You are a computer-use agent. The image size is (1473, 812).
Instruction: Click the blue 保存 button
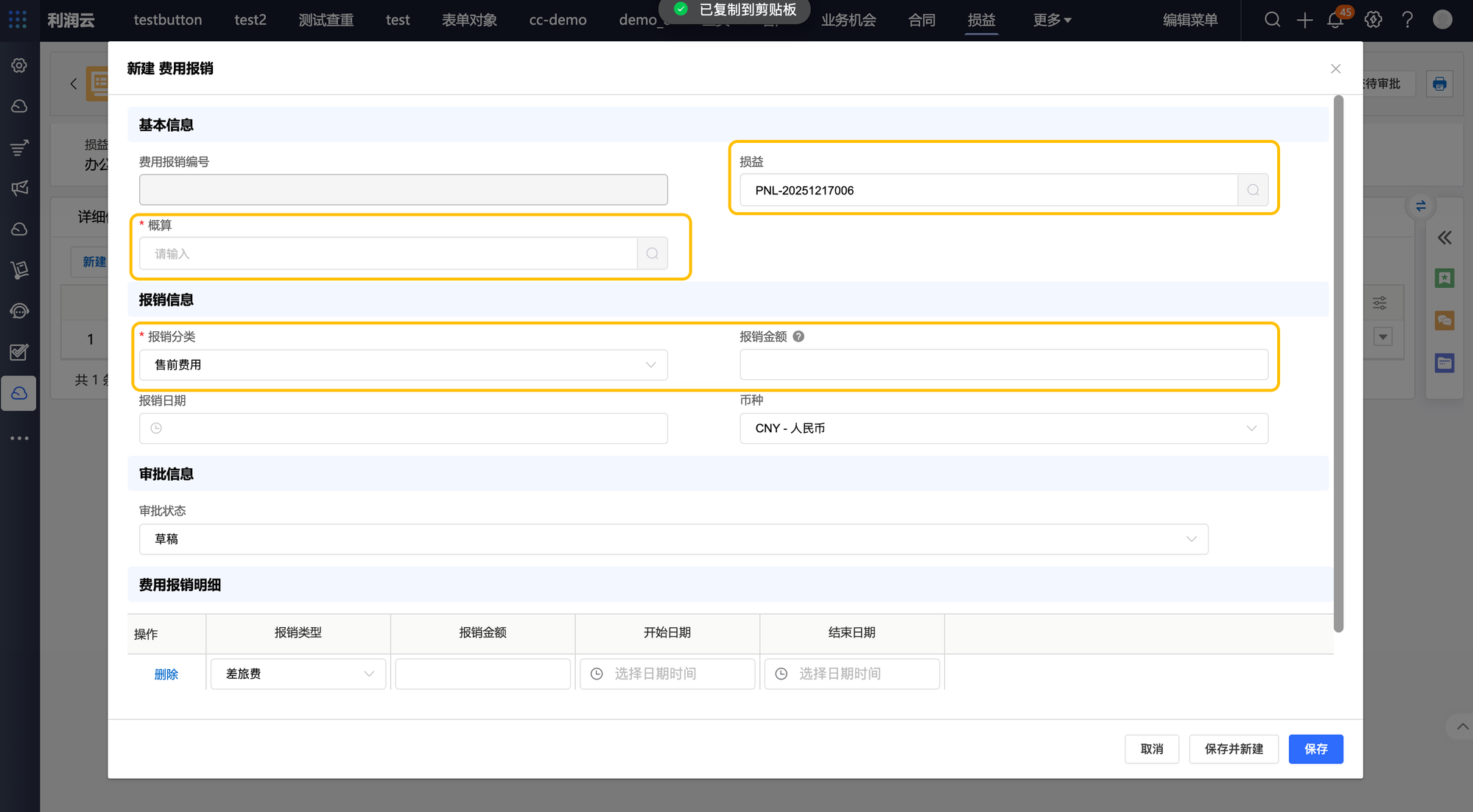point(1315,749)
